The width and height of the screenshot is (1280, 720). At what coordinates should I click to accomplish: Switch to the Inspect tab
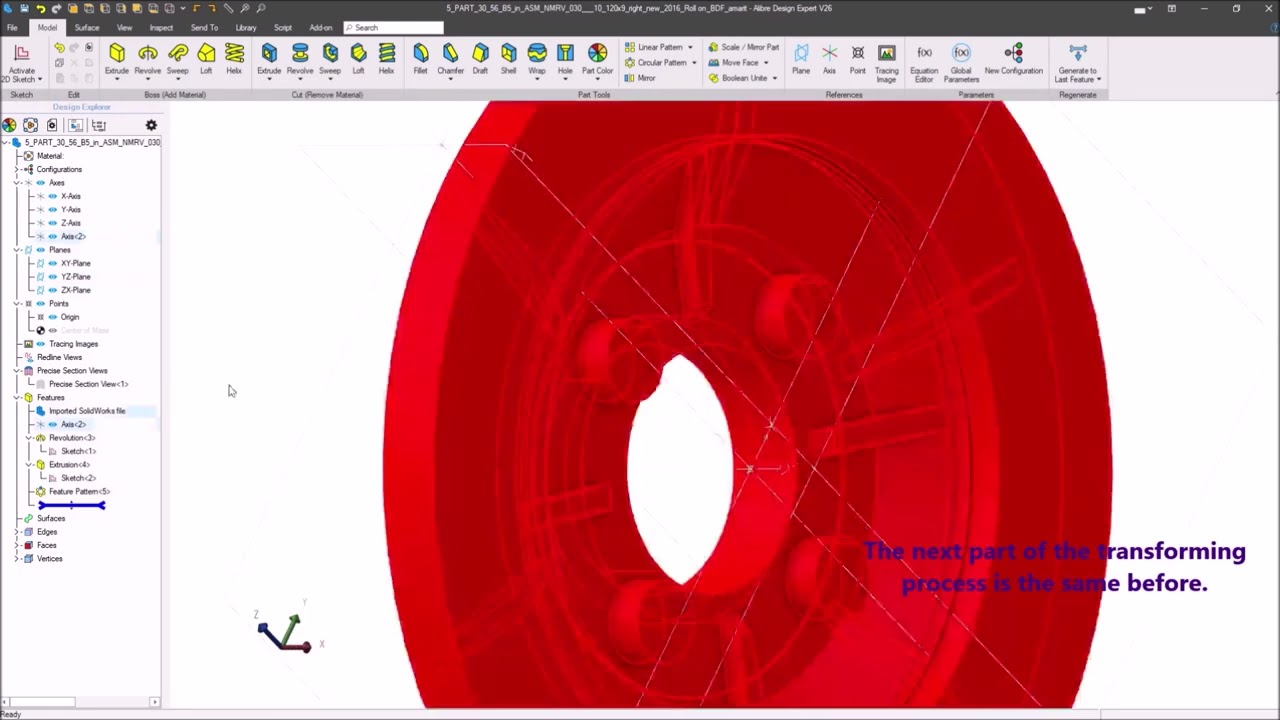click(161, 27)
